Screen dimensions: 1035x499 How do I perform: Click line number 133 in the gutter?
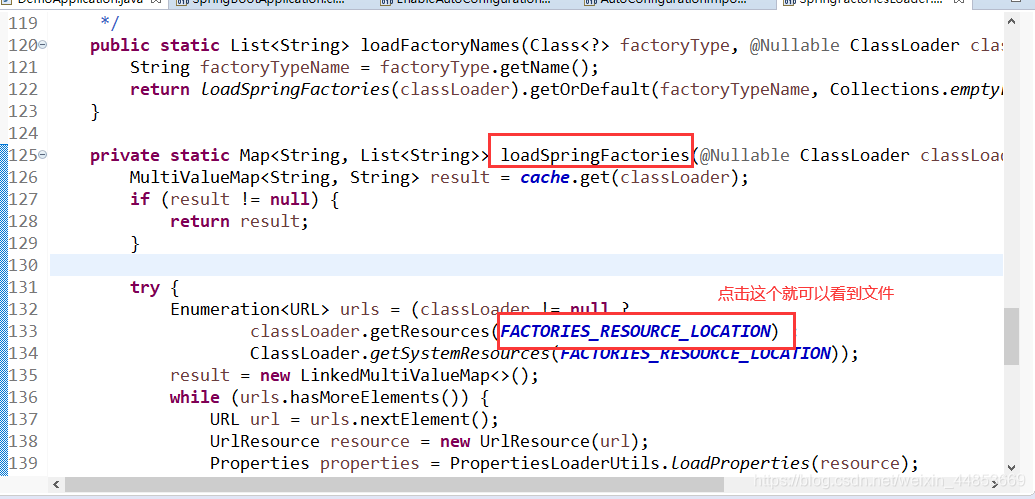23,331
